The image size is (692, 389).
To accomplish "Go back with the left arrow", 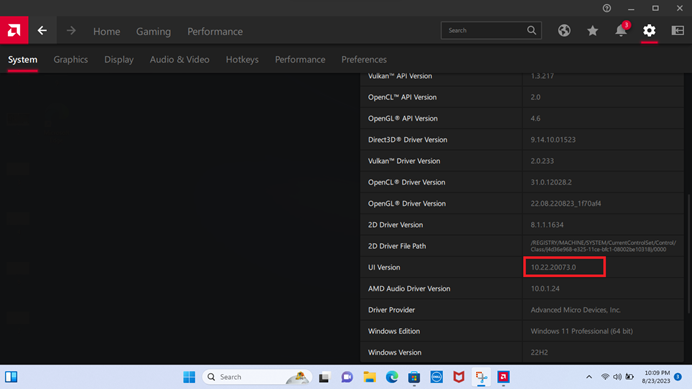I will (x=42, y=30).
